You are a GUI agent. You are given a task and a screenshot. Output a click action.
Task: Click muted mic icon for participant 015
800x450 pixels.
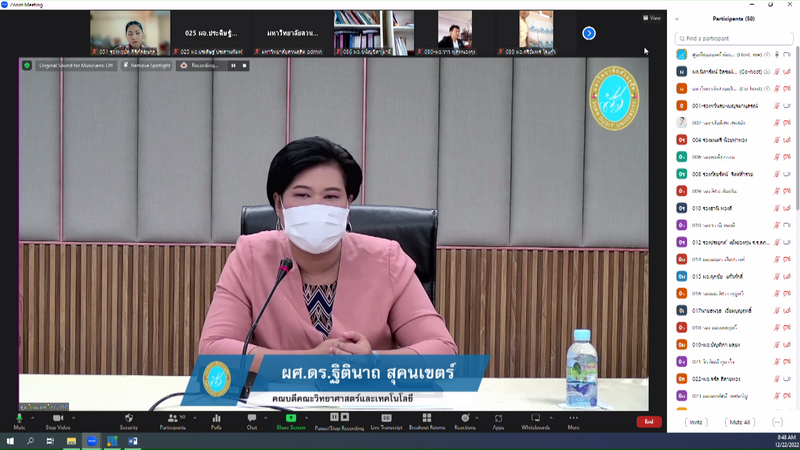point(777,277)
